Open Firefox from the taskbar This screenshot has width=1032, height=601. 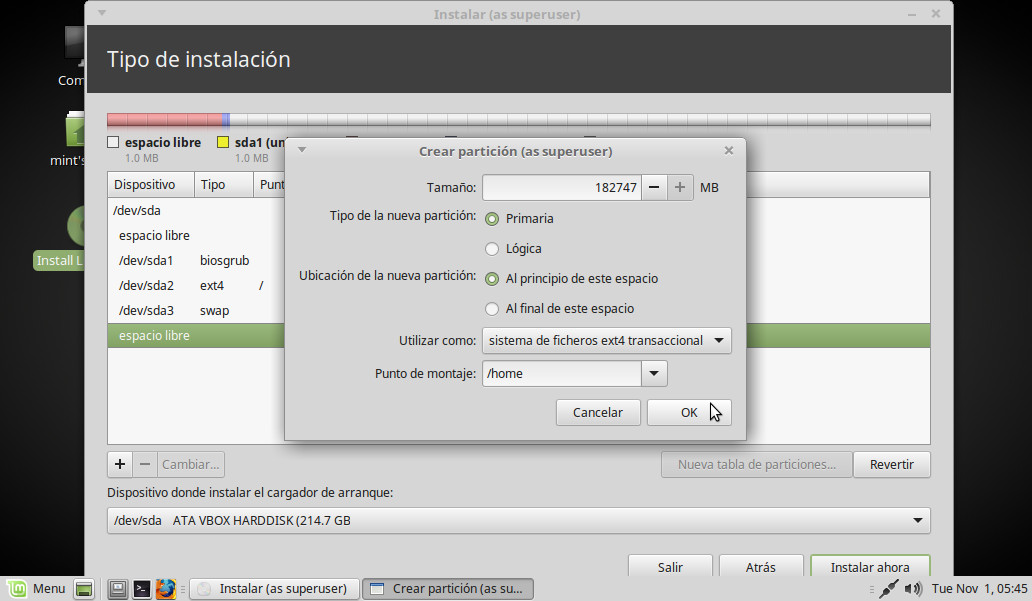[x=165, y=589]
